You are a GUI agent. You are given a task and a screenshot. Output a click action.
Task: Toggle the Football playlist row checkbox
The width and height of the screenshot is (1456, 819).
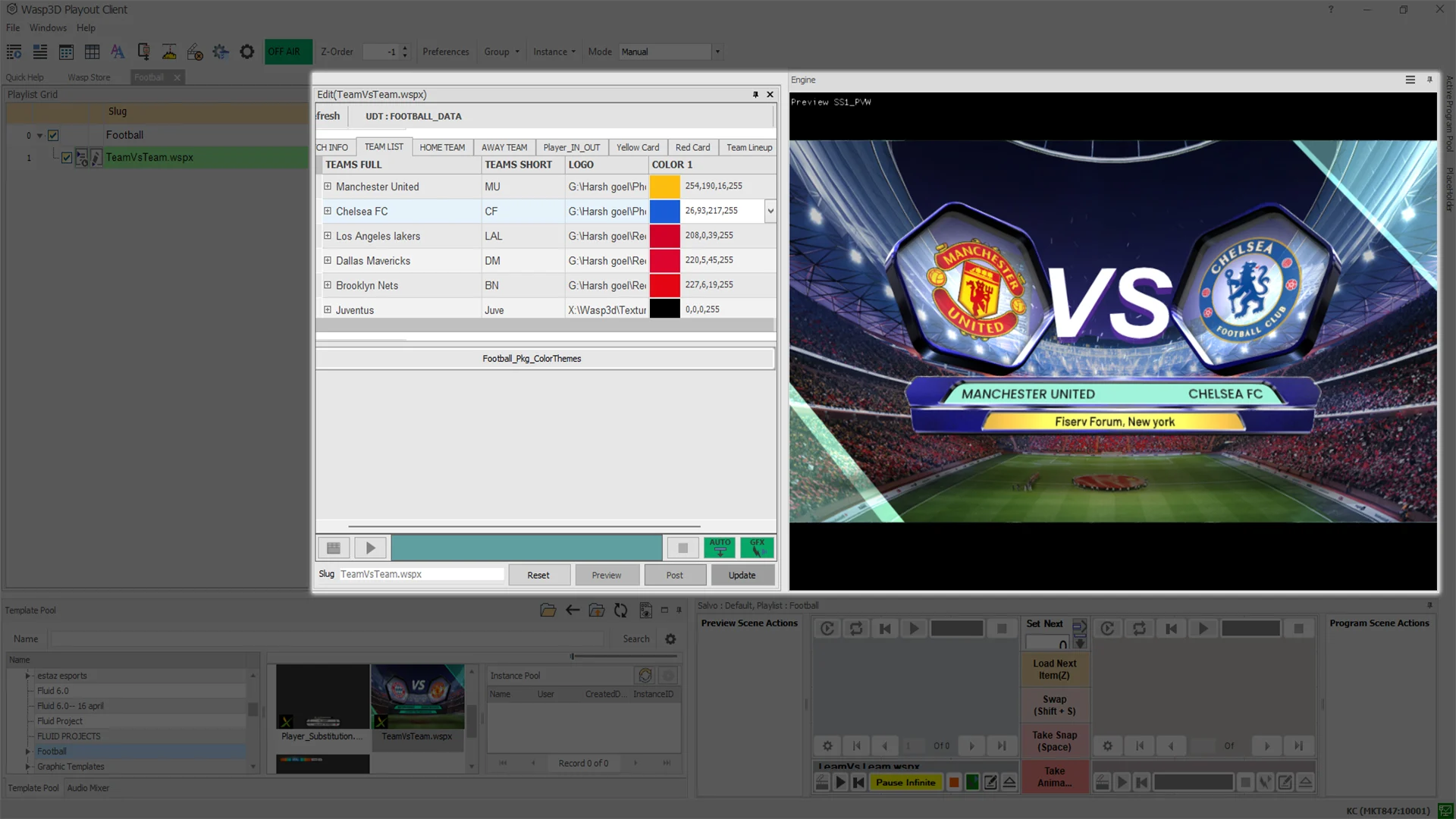click(53, 135)
